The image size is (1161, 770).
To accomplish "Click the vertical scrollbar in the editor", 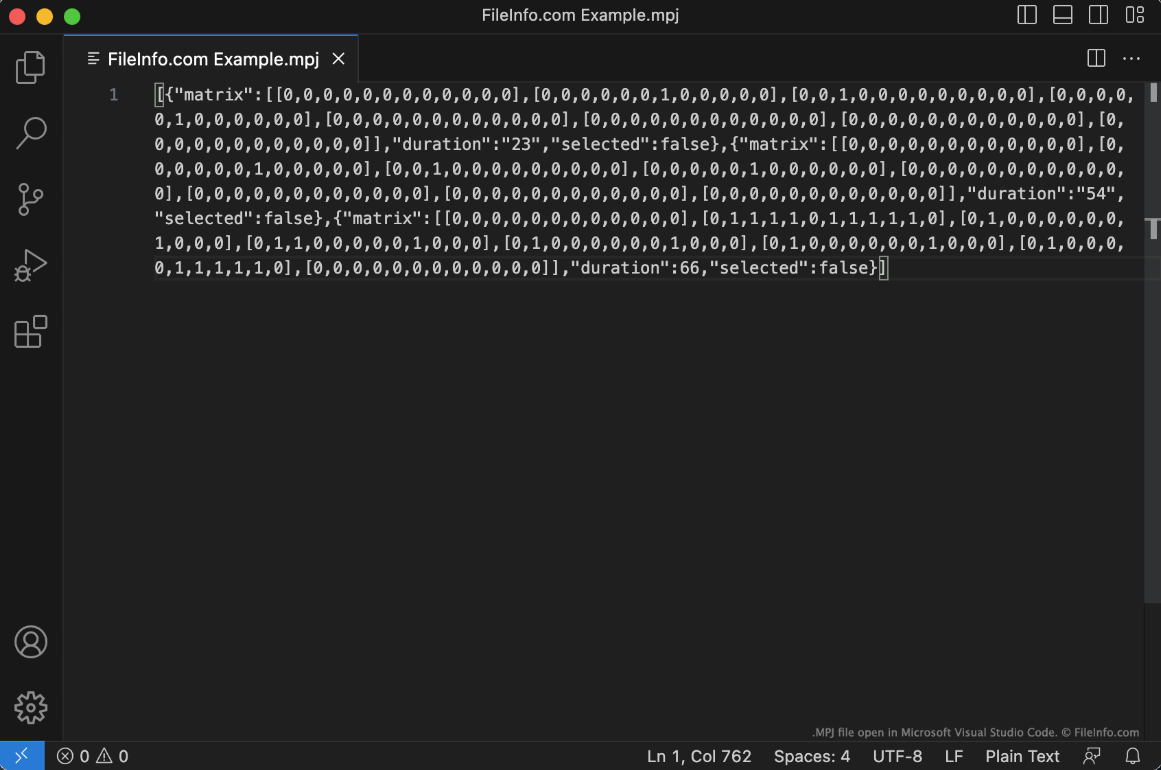I will tap(1153, 230).
